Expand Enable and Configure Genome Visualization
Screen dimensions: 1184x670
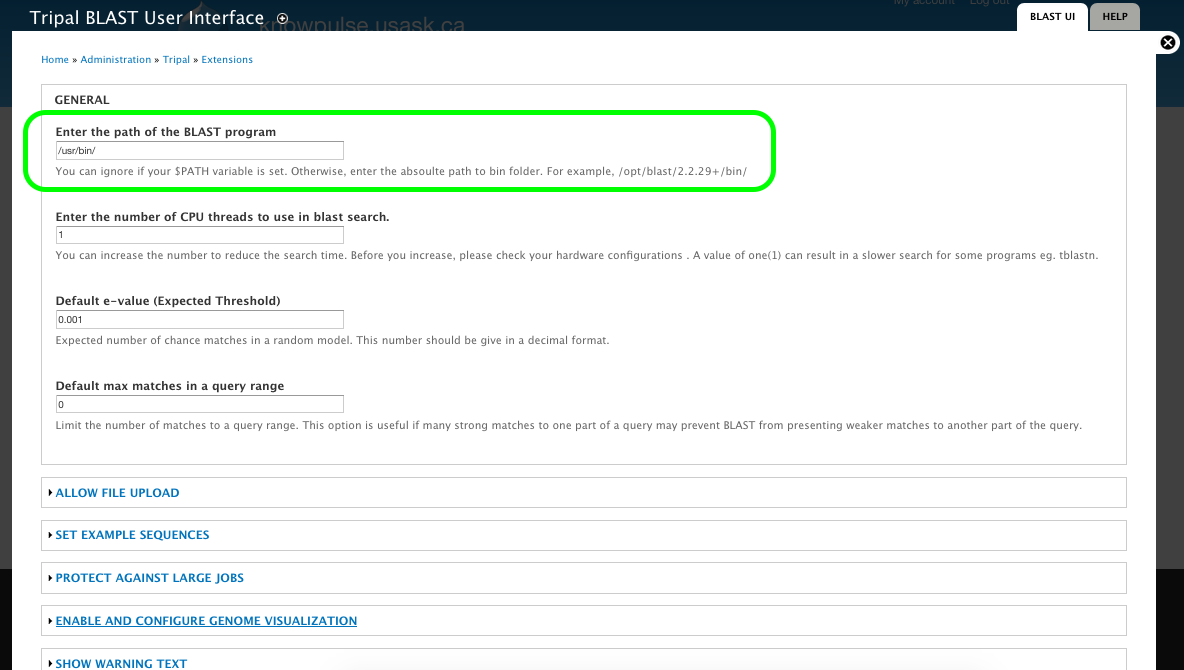[x=206, y=621]
